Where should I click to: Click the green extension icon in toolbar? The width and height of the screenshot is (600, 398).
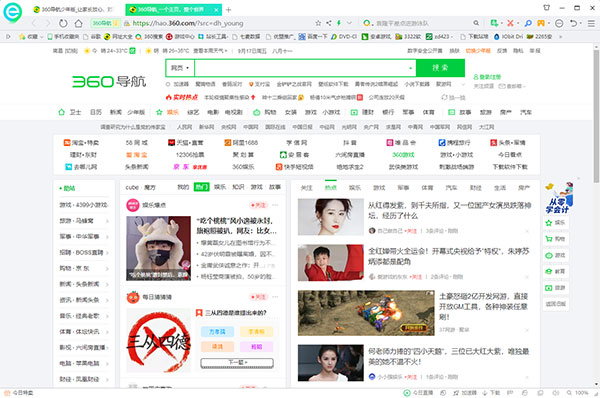tap(494, 23)
